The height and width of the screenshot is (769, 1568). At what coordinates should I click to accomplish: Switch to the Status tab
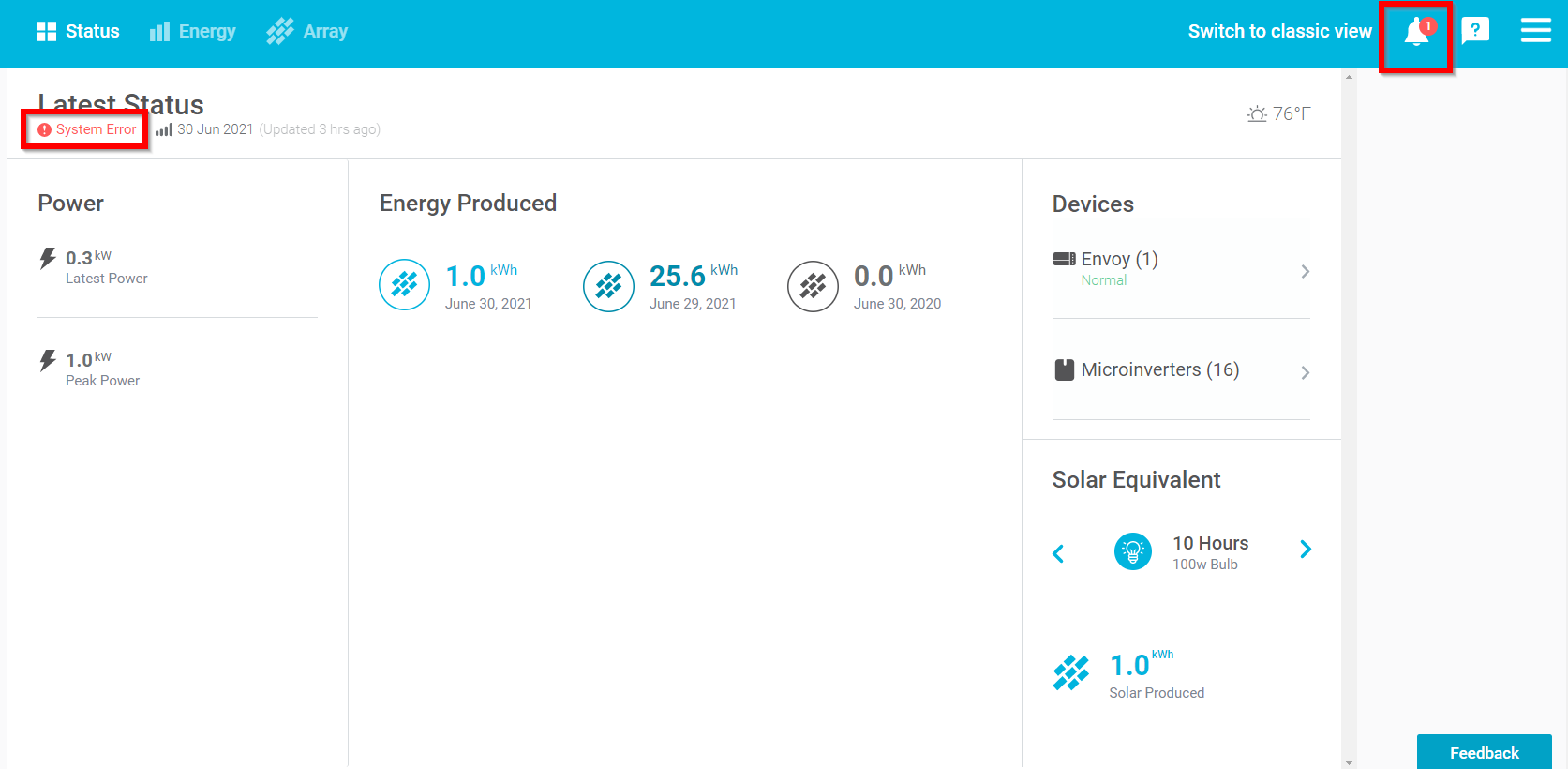coord(78,31)
